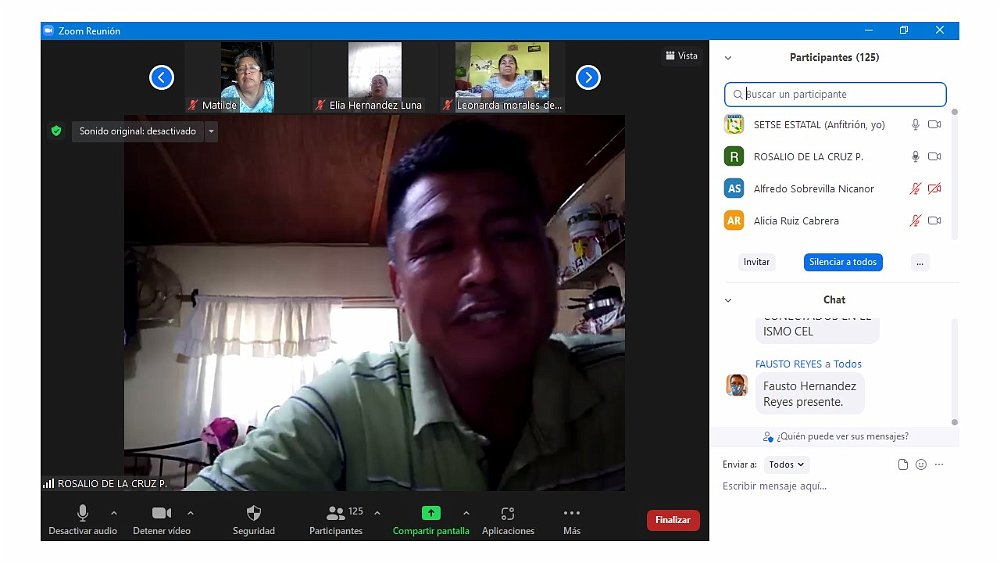Show previous video thumbnails with left arrow
Image resolution: width=1000 pixels, height=563 pixels.
[x=161, y=77]
